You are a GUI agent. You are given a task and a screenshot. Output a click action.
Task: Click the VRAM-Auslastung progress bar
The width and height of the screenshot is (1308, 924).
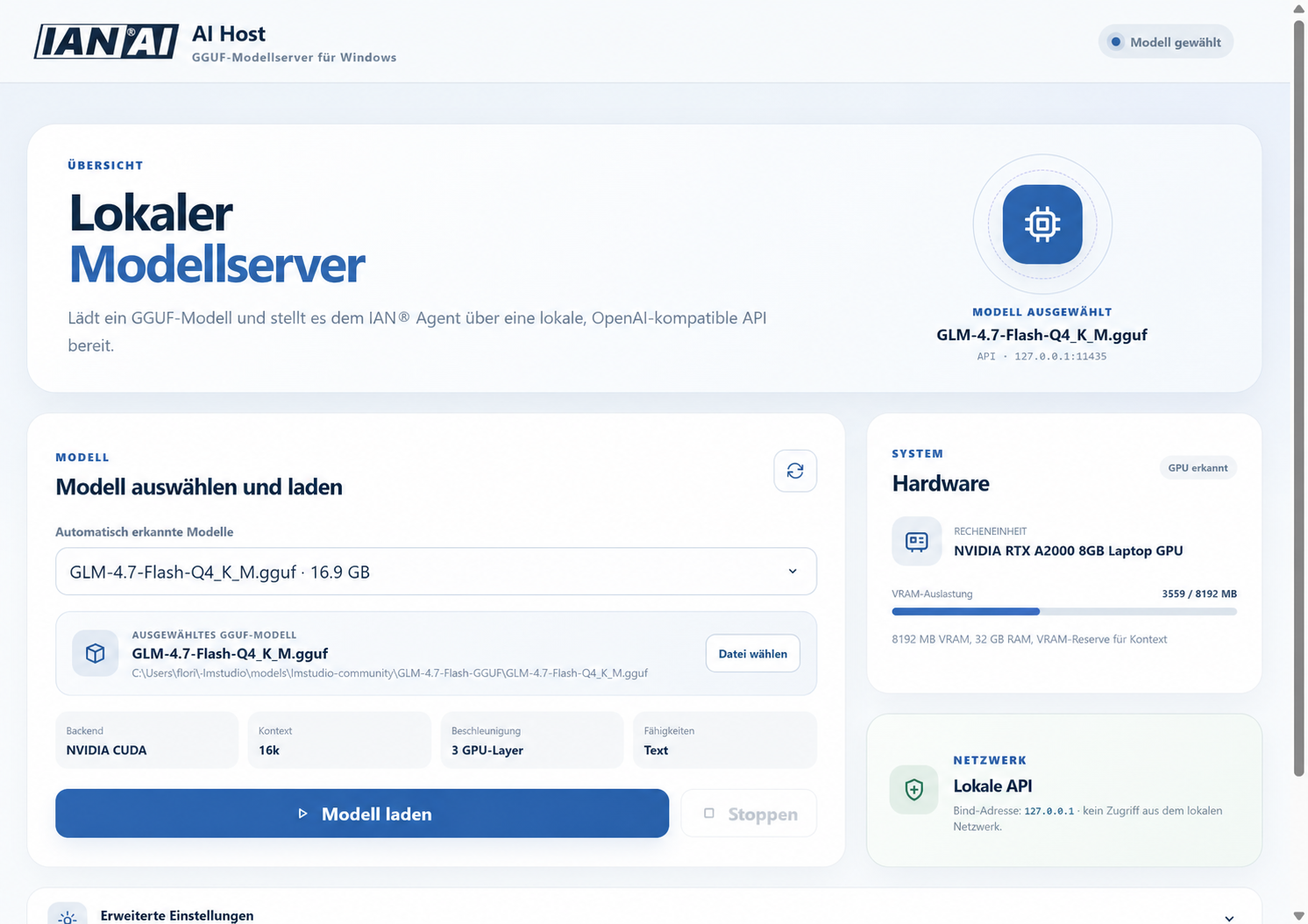1064,612
